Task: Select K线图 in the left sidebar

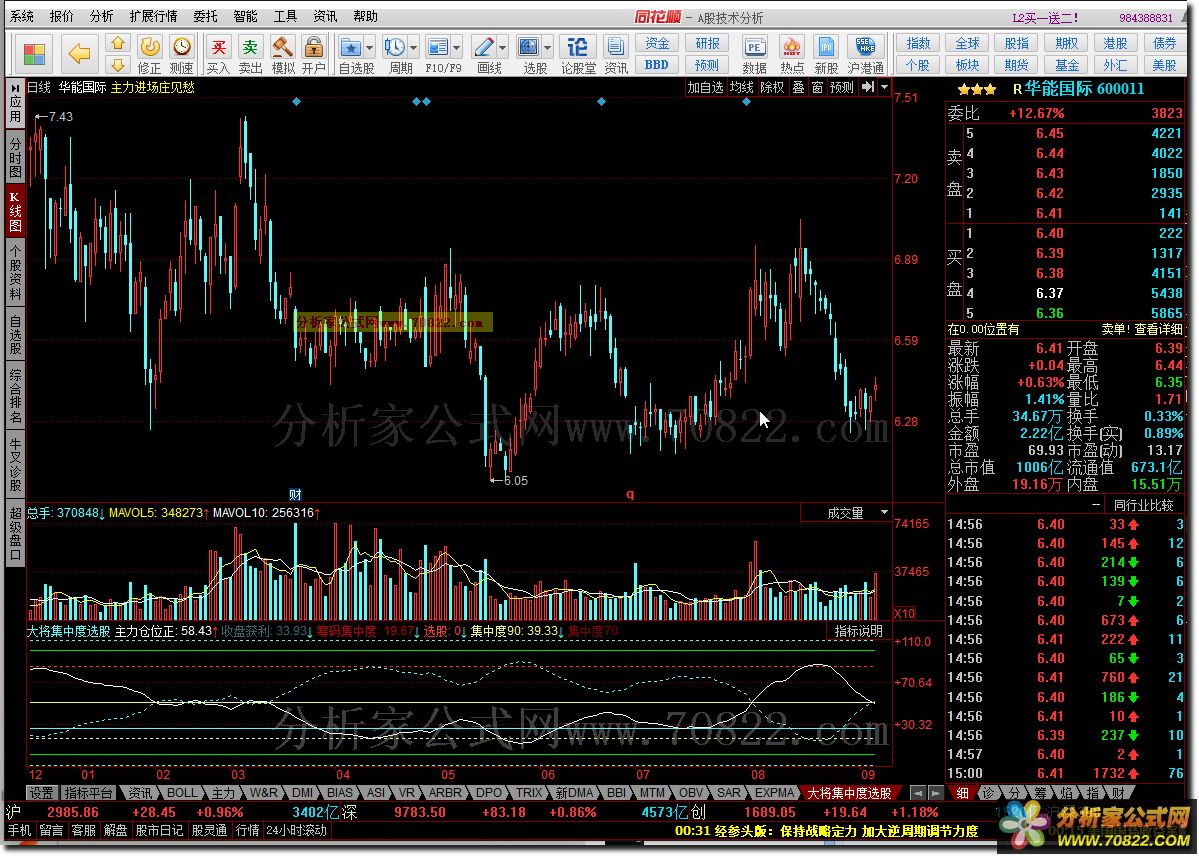Action: pyautogui.click(x=15, y=212)
